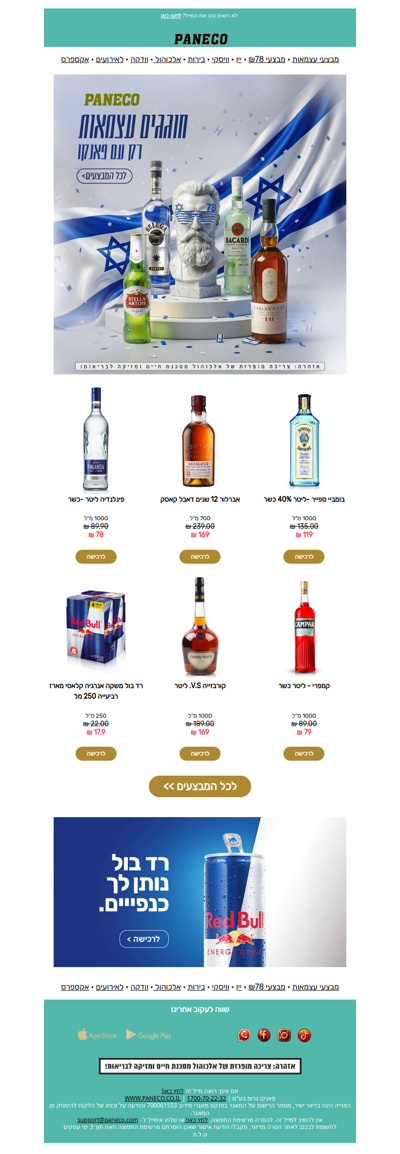Tap the WhatsApp icon in the footer
This screenshot has width=400, height=1154.
[244, 1035]
